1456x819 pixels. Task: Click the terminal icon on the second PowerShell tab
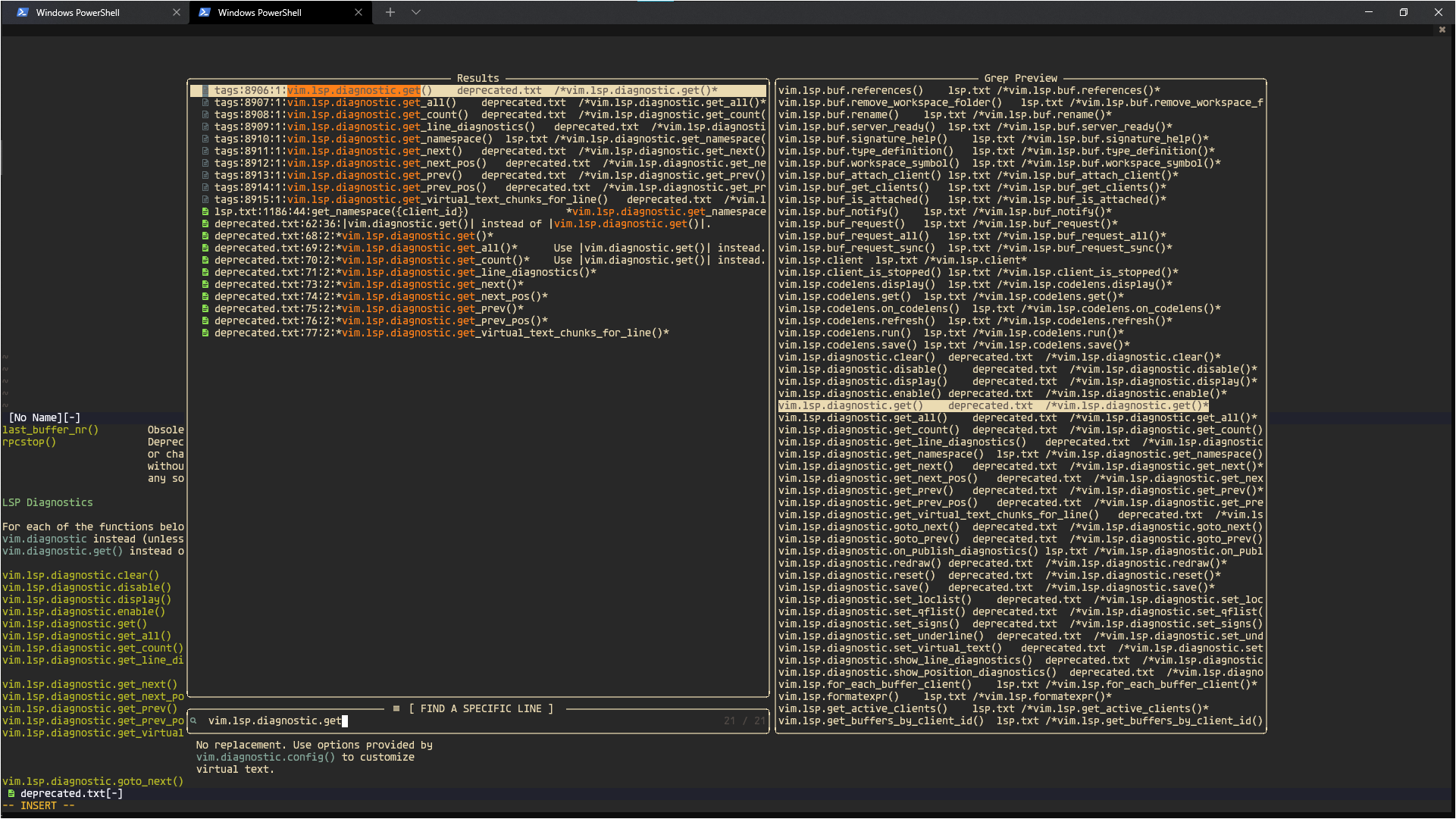tap(205, 12)
